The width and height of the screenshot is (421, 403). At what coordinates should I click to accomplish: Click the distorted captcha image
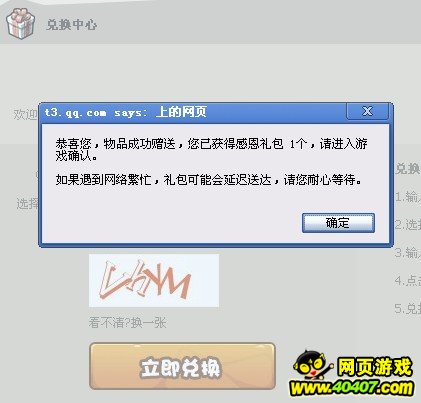click(x=154, y=280)
